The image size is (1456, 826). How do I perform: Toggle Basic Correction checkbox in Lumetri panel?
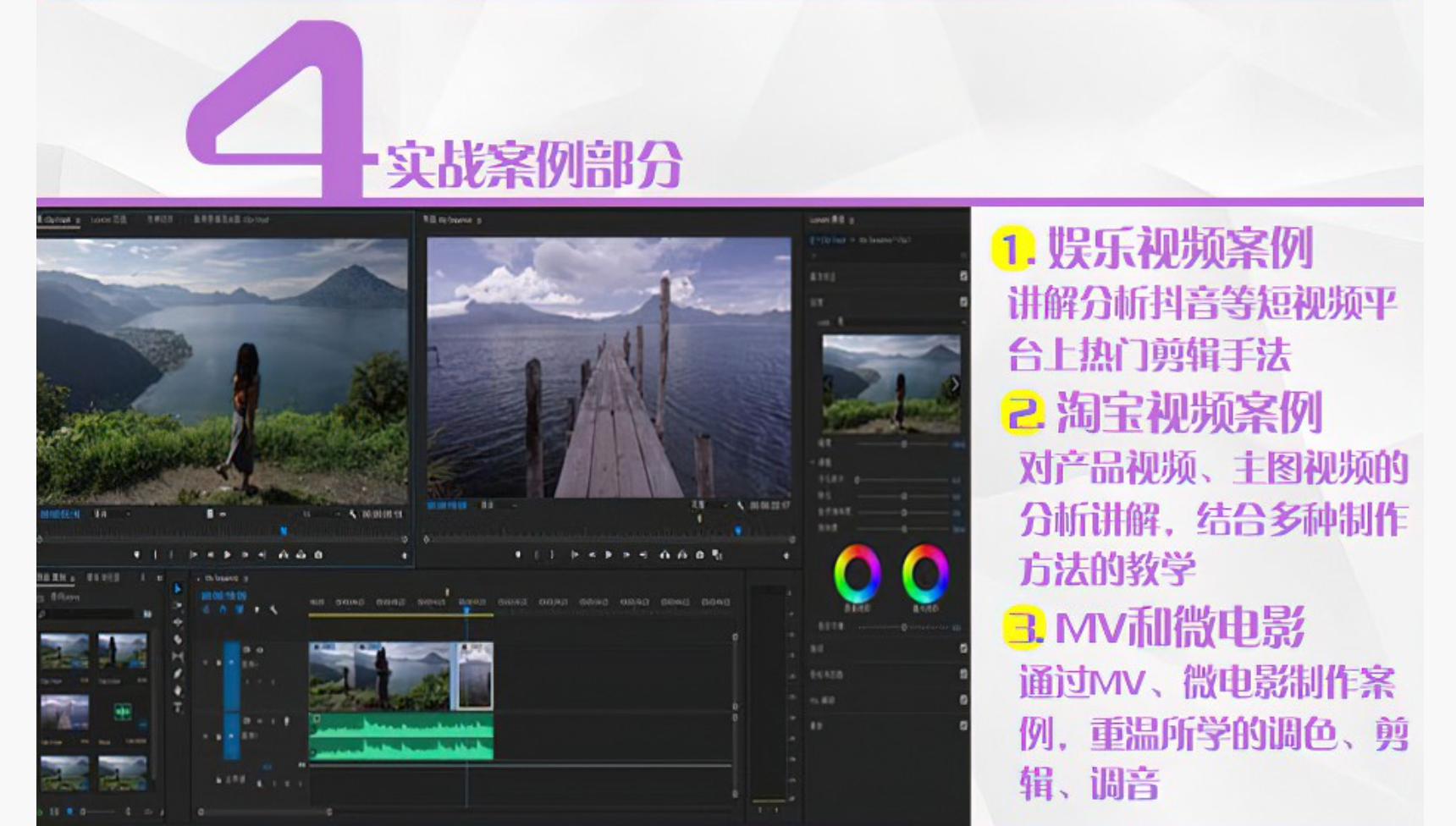click(x=963, y=276)
